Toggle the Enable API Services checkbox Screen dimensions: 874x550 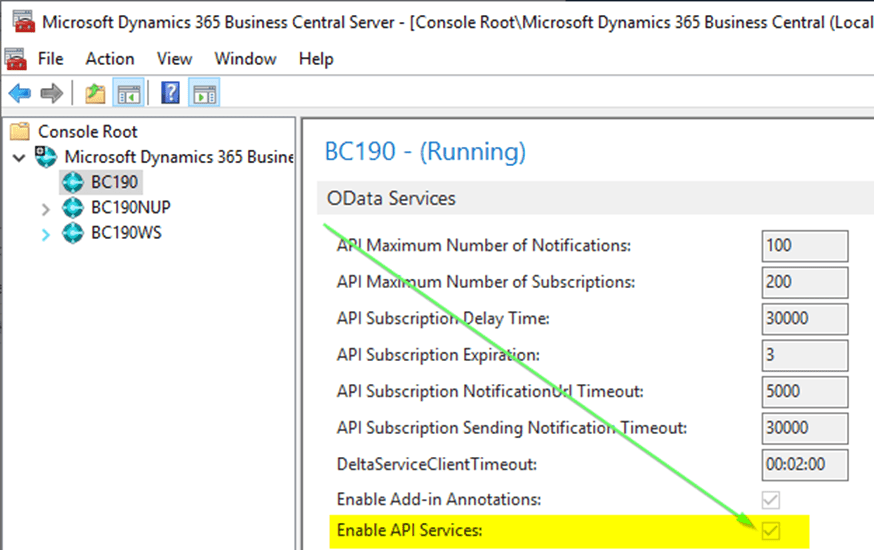point(770,531)
